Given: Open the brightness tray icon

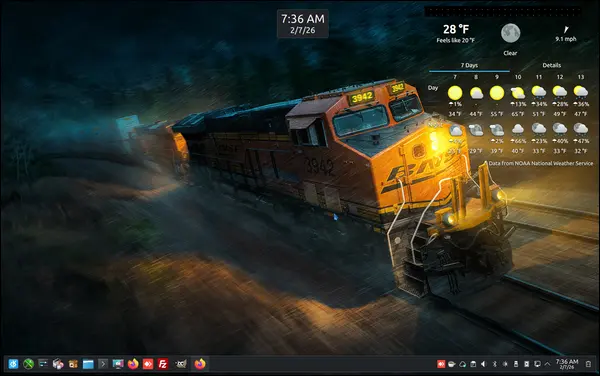Looking at the screenshot, I should pyautogui.click(x=505, y=364).
